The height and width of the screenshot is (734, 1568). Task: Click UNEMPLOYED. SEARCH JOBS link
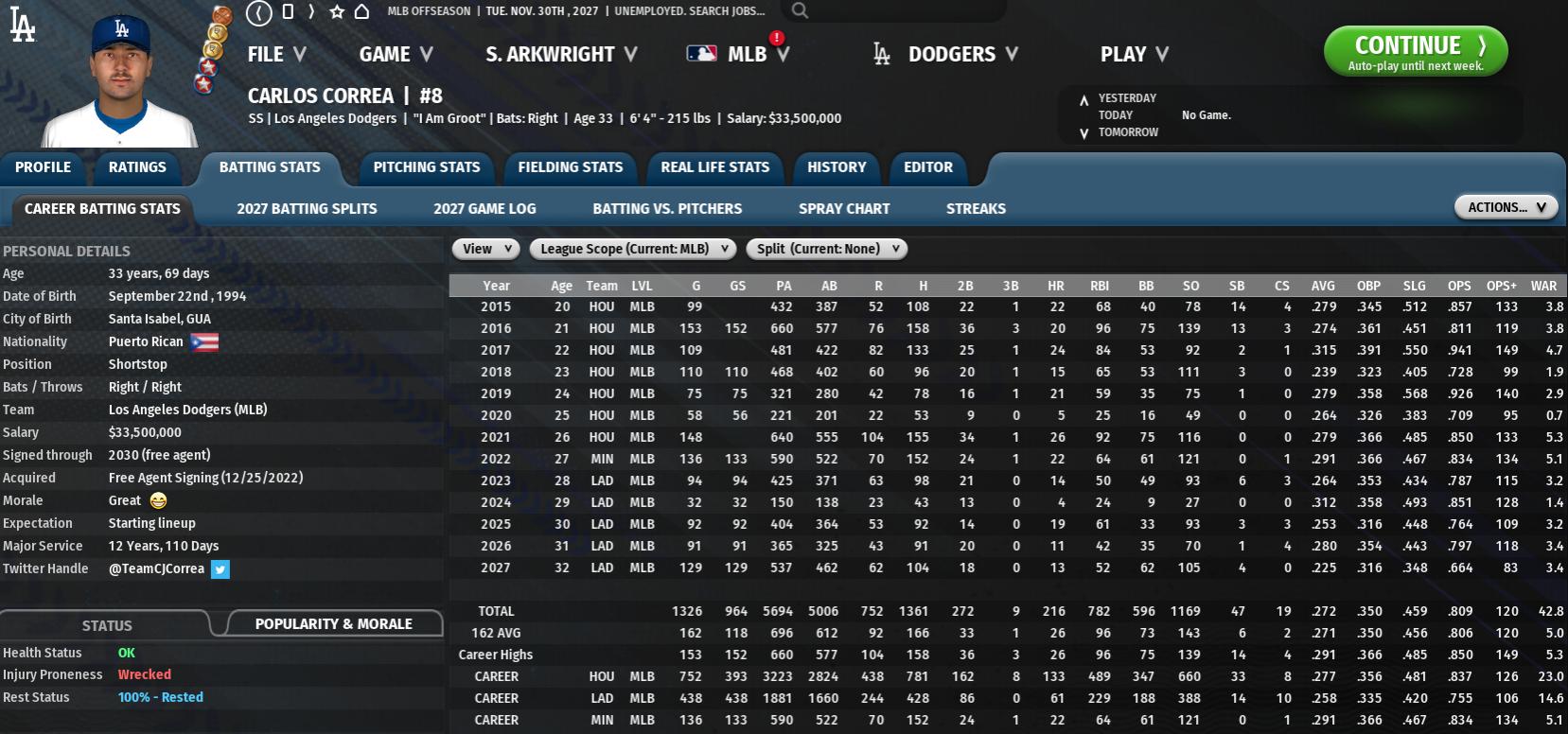click(x=689, y=11)
